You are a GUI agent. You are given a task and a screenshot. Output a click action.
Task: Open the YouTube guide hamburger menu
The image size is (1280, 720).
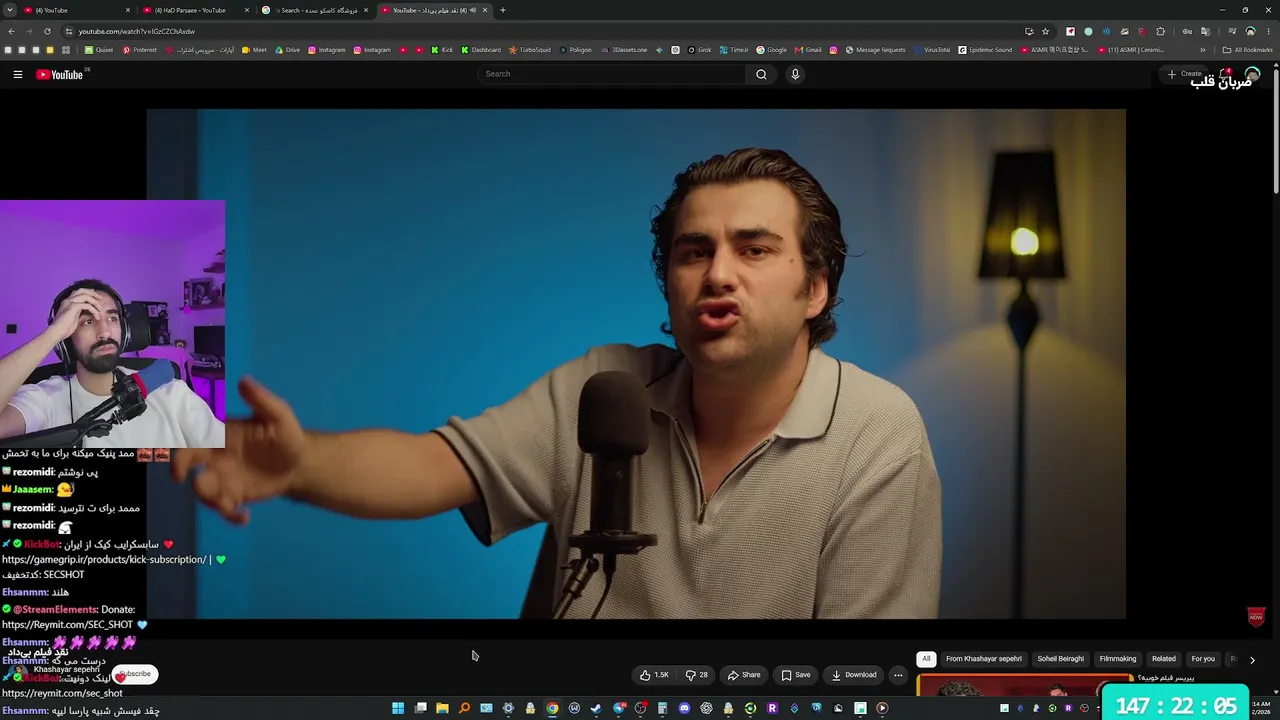[x=17, y=74]
